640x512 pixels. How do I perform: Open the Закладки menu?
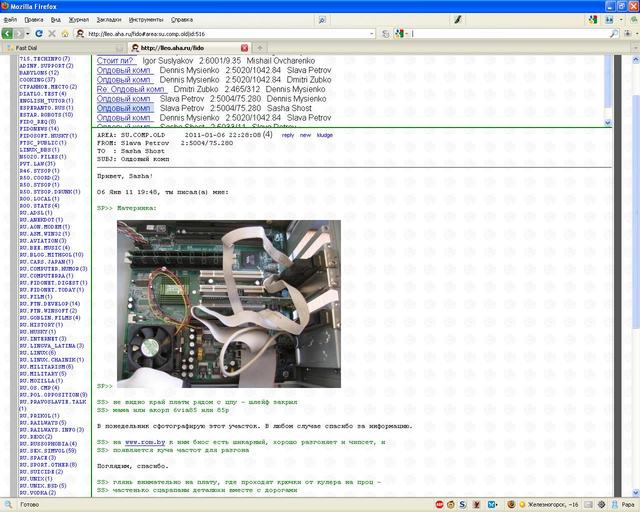(x=108, y=19)
